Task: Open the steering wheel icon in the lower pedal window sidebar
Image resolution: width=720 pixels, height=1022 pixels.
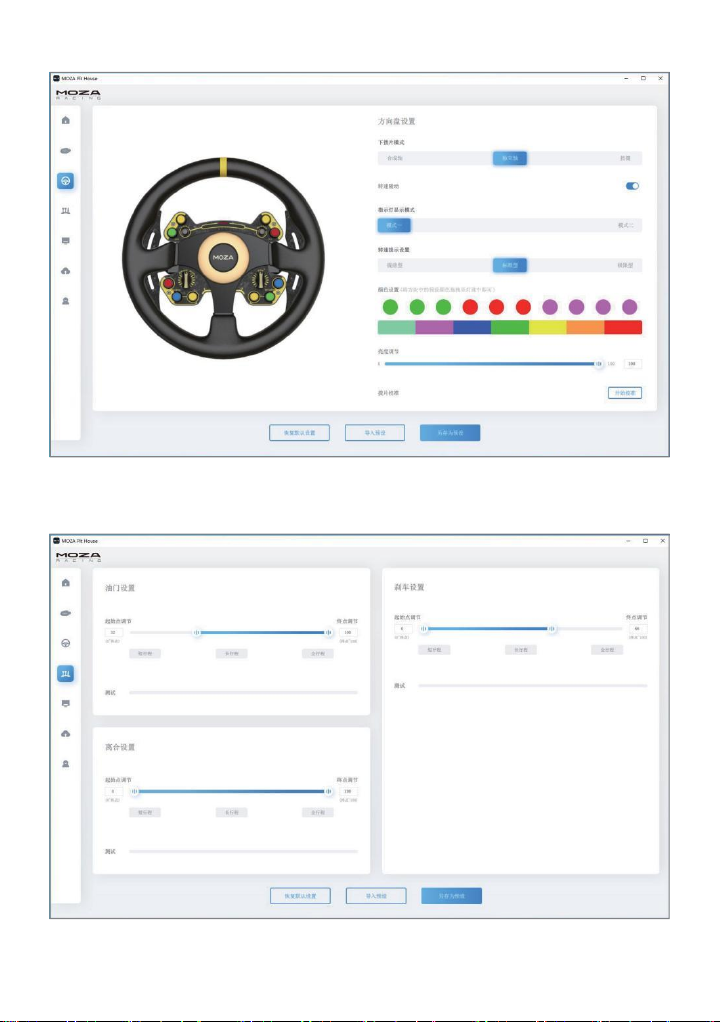Action: [x=66, y=643]
